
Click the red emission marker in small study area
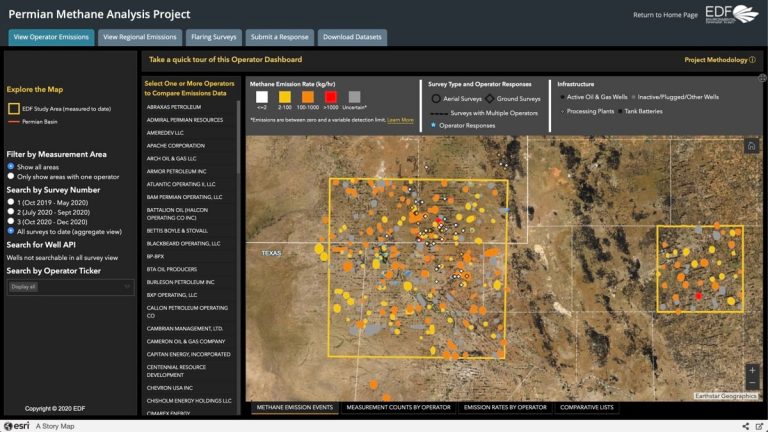(x=699, y=296)
